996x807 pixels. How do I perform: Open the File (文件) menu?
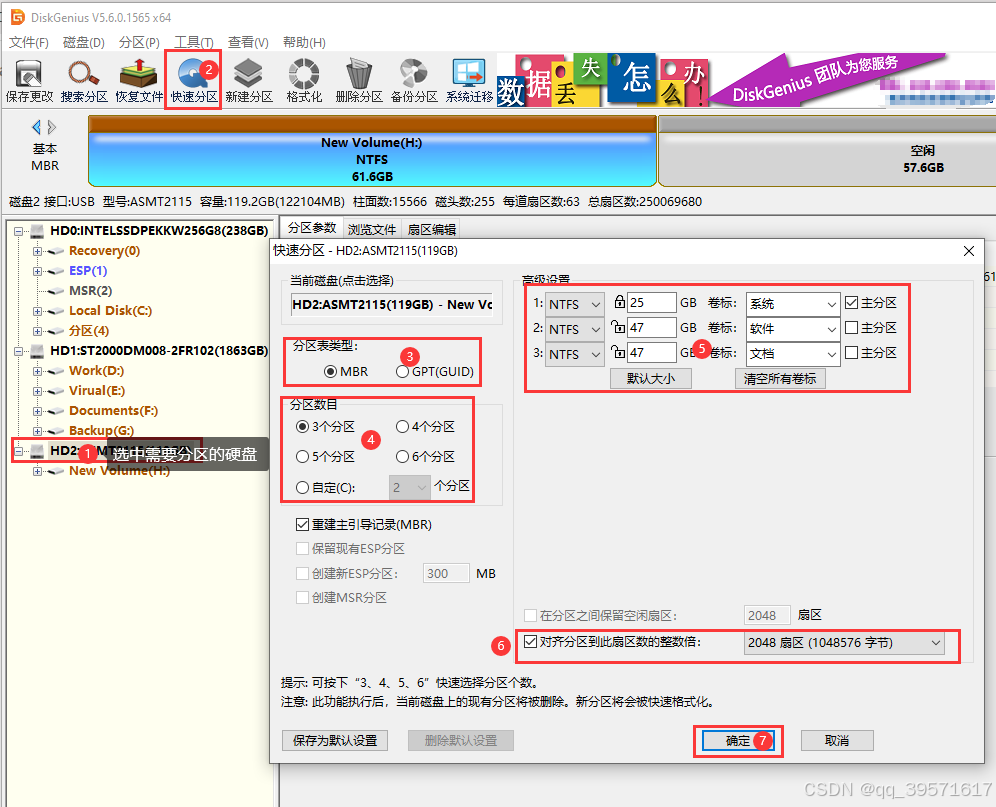[x=29, y=43]
